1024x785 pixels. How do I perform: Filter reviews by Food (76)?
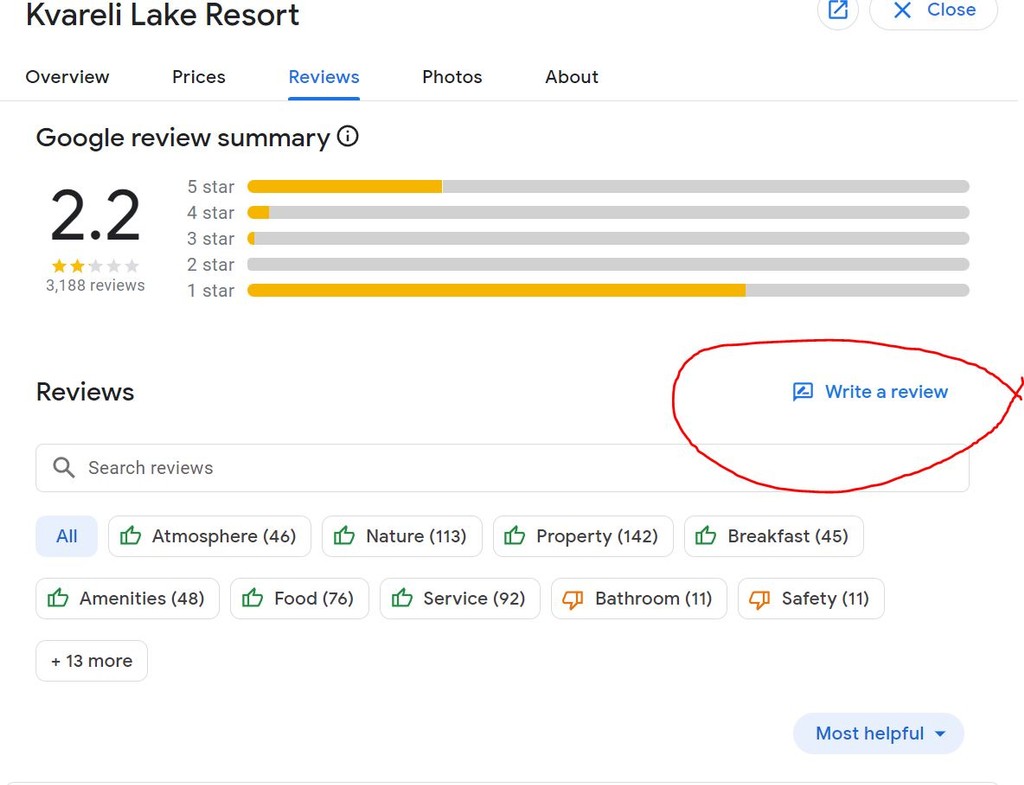click(x=300, y=598)
